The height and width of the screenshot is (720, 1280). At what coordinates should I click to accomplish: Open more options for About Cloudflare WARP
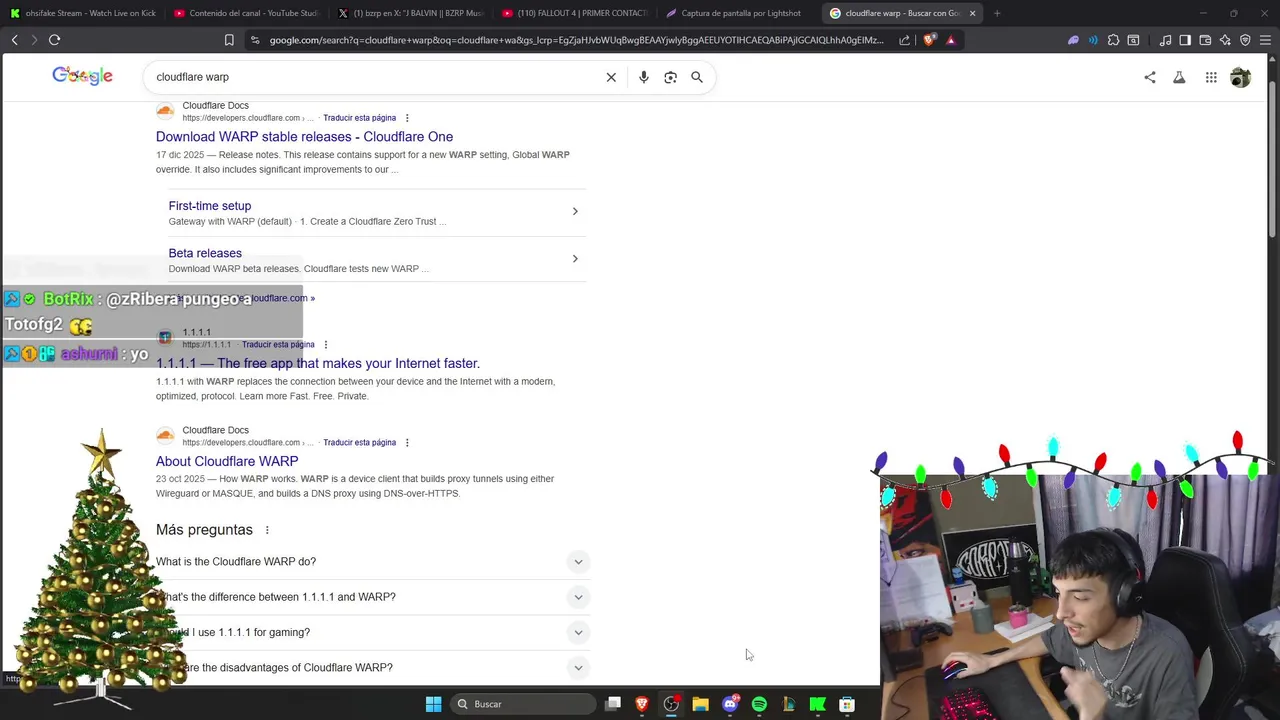coord(407,443)
